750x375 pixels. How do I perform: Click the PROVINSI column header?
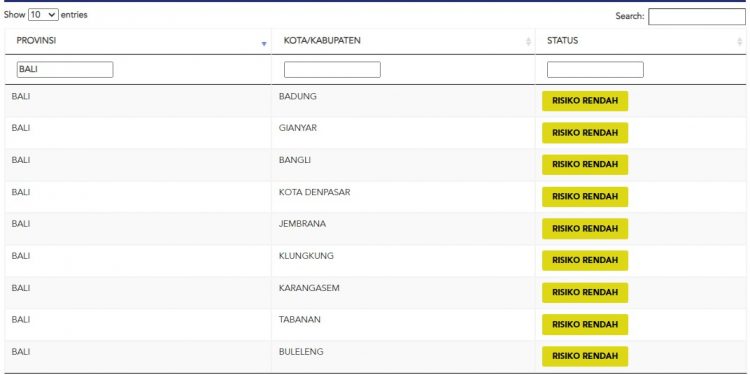pos(138,41)
